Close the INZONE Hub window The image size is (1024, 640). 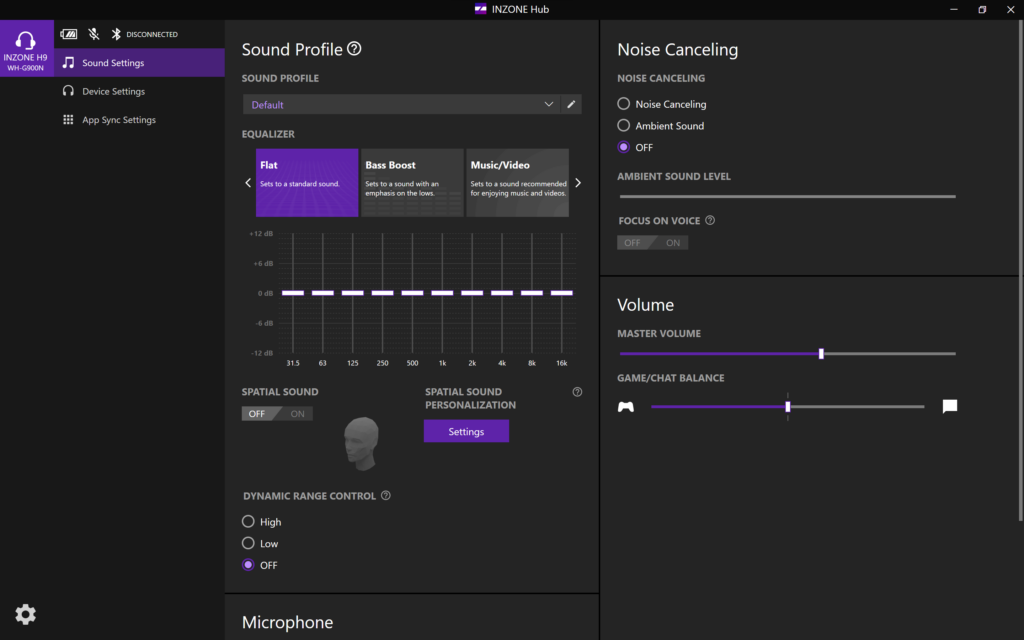(1010, 9)
